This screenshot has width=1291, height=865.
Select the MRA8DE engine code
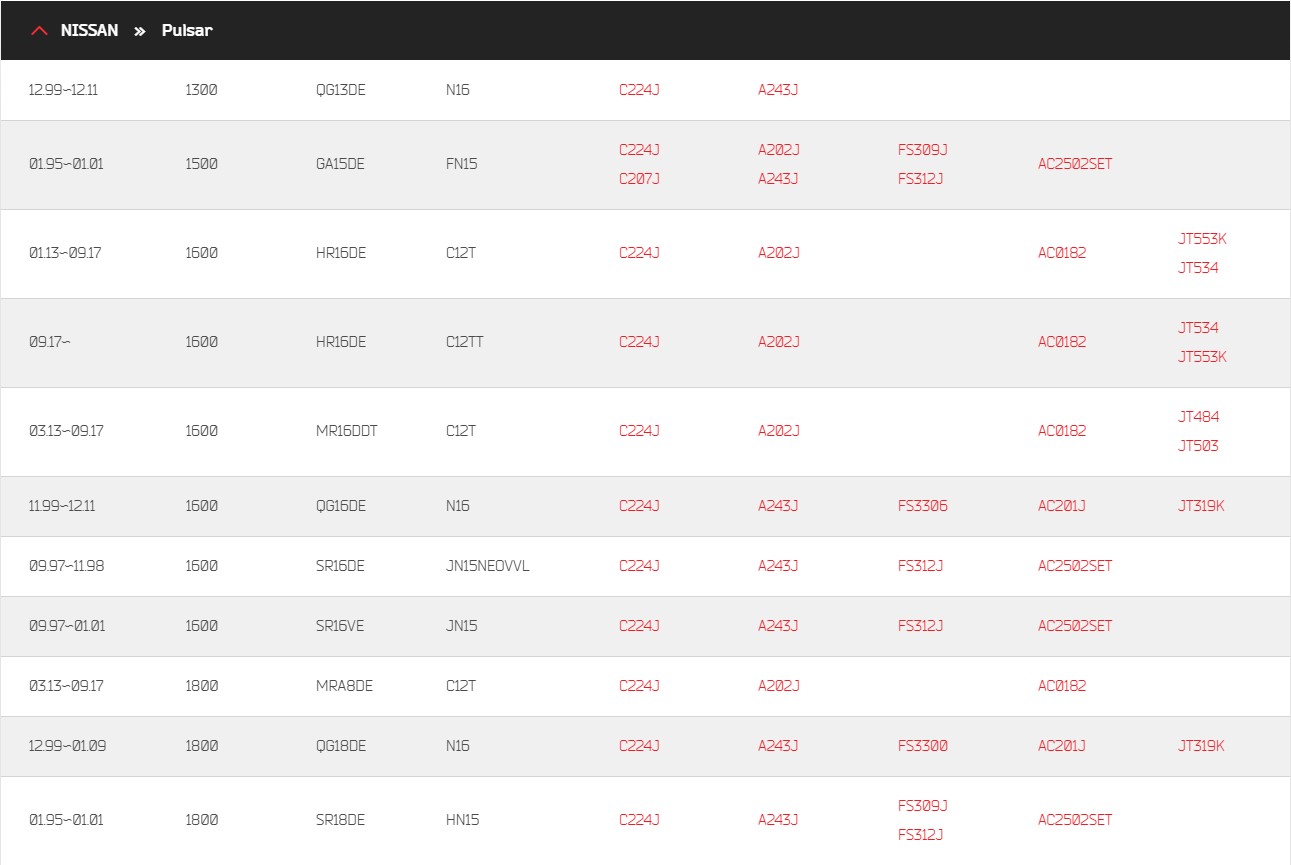(x=344, y=686)
